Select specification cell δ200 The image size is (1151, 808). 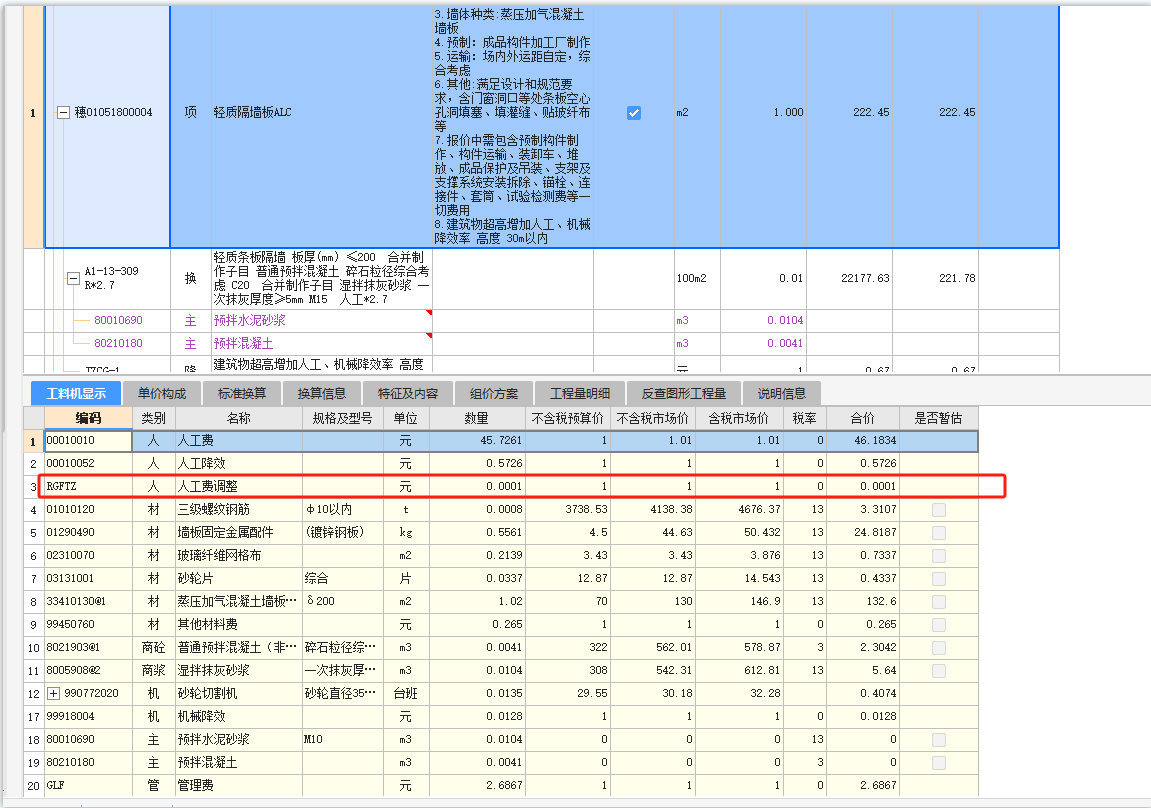pos(343,602)
